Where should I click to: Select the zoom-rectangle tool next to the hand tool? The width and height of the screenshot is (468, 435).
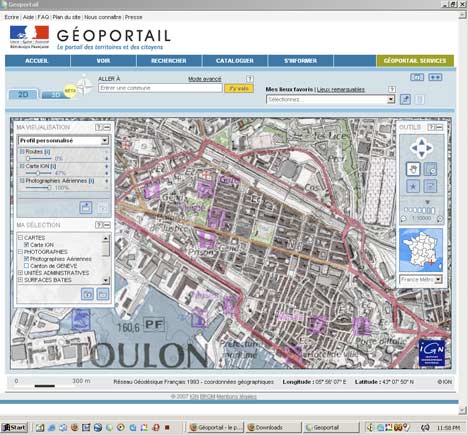click(x=430, y=169)
